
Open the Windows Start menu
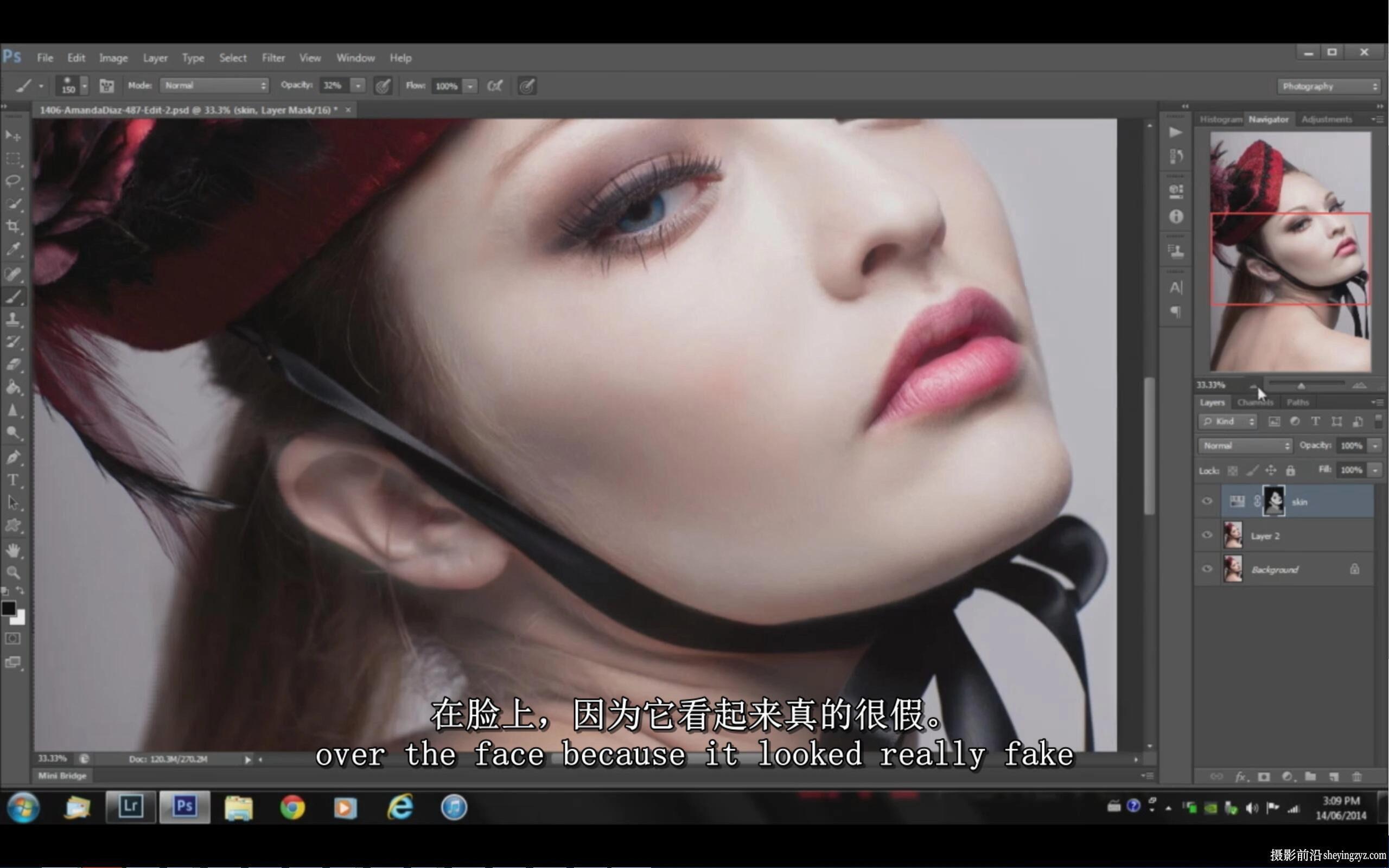coord(23,807)
